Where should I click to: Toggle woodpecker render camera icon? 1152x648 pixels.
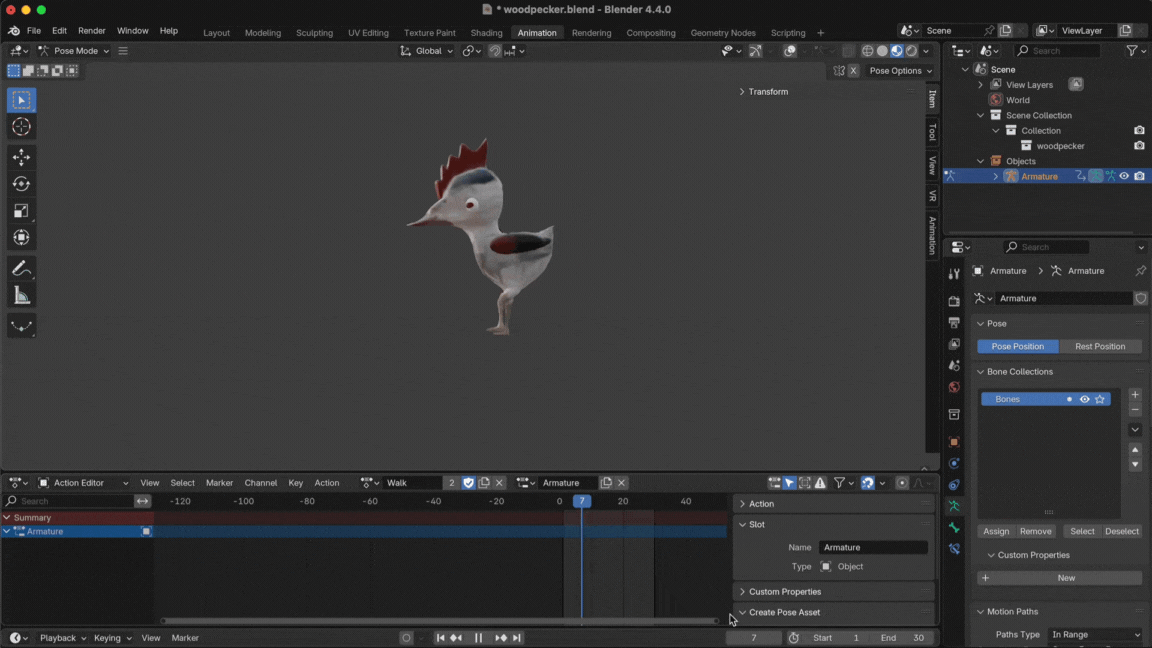[x=1140, y=145]
